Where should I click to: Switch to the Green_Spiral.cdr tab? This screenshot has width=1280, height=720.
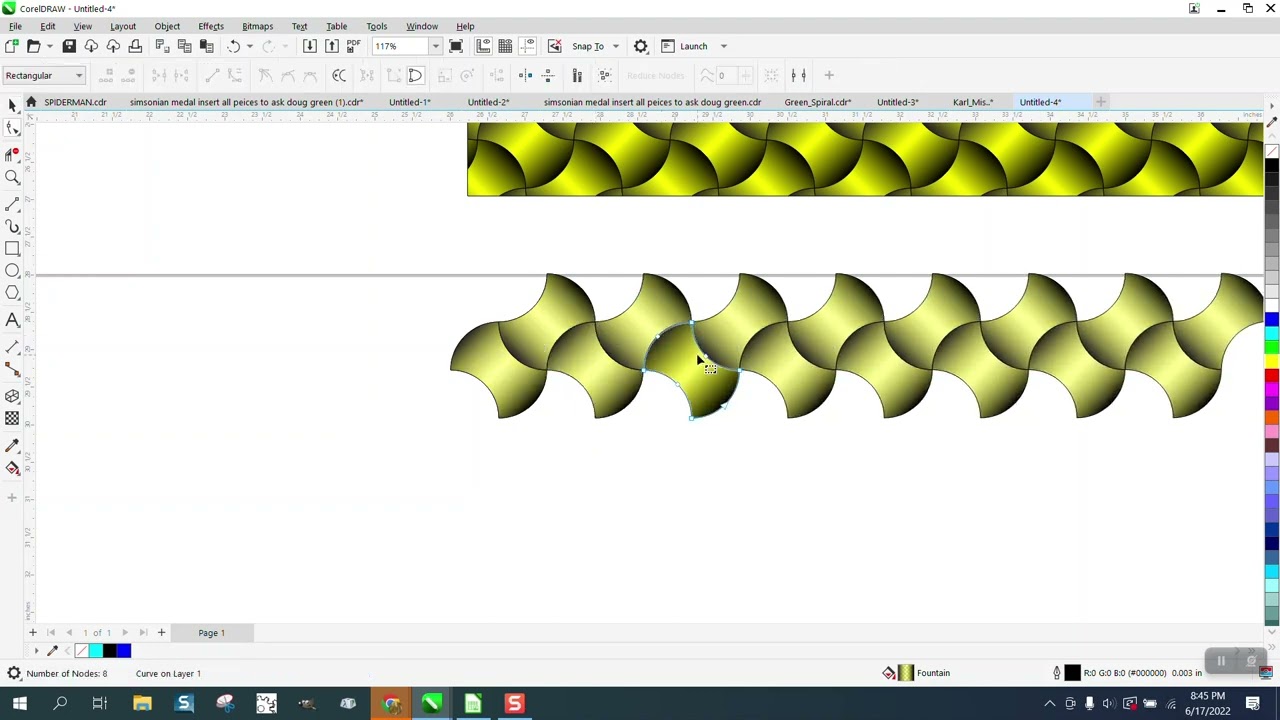(x=818, y=102)
